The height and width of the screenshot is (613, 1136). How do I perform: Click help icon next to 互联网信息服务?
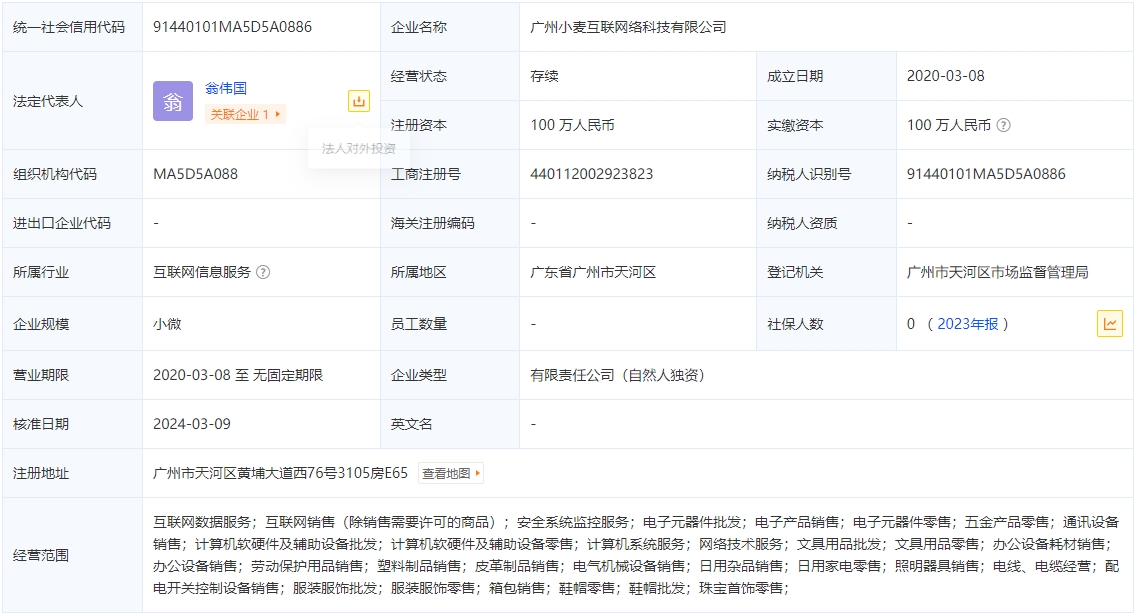point(263,272)
